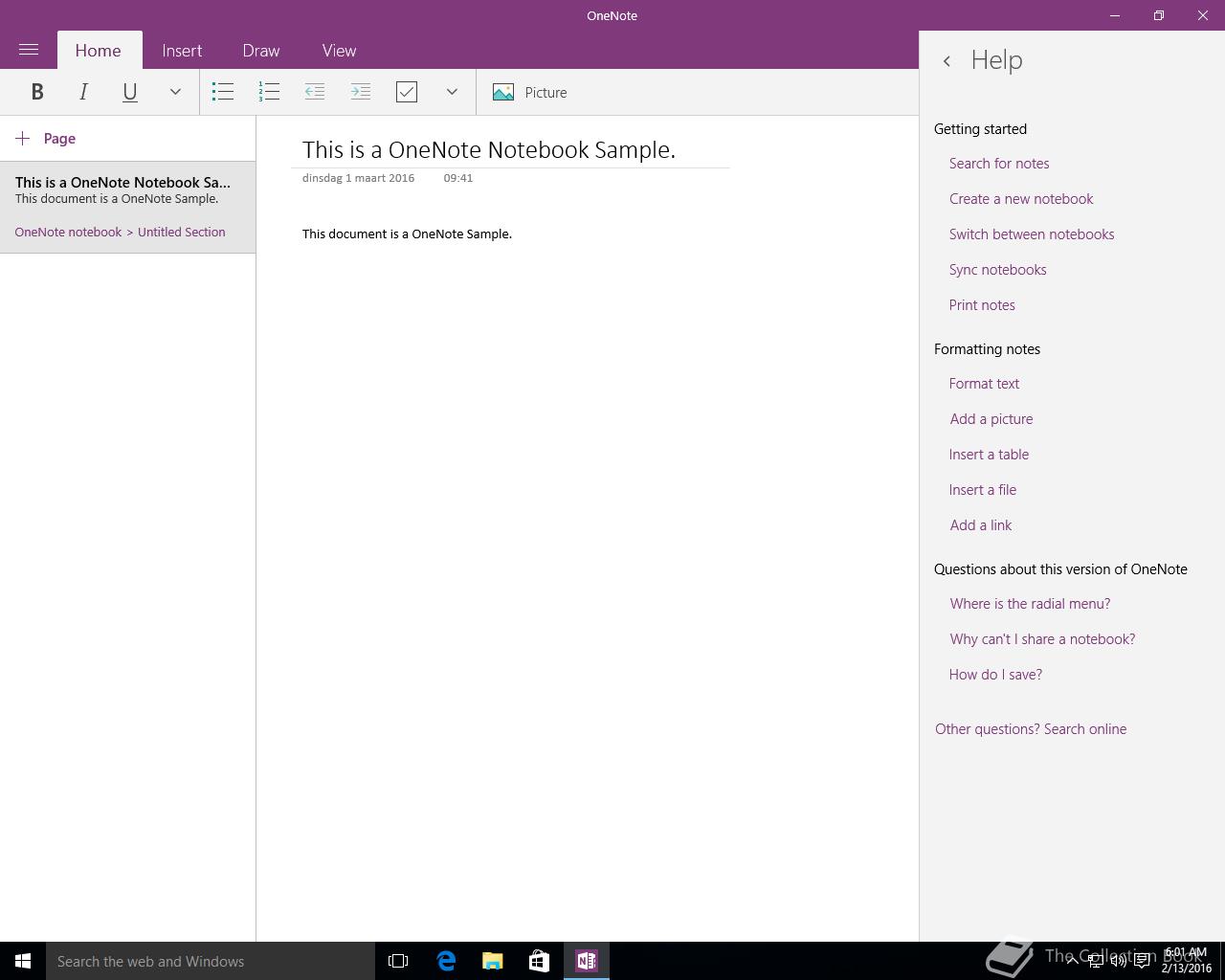Open the Add a picture help topic
Screen dimensions: 1225x980
point(991,419)
